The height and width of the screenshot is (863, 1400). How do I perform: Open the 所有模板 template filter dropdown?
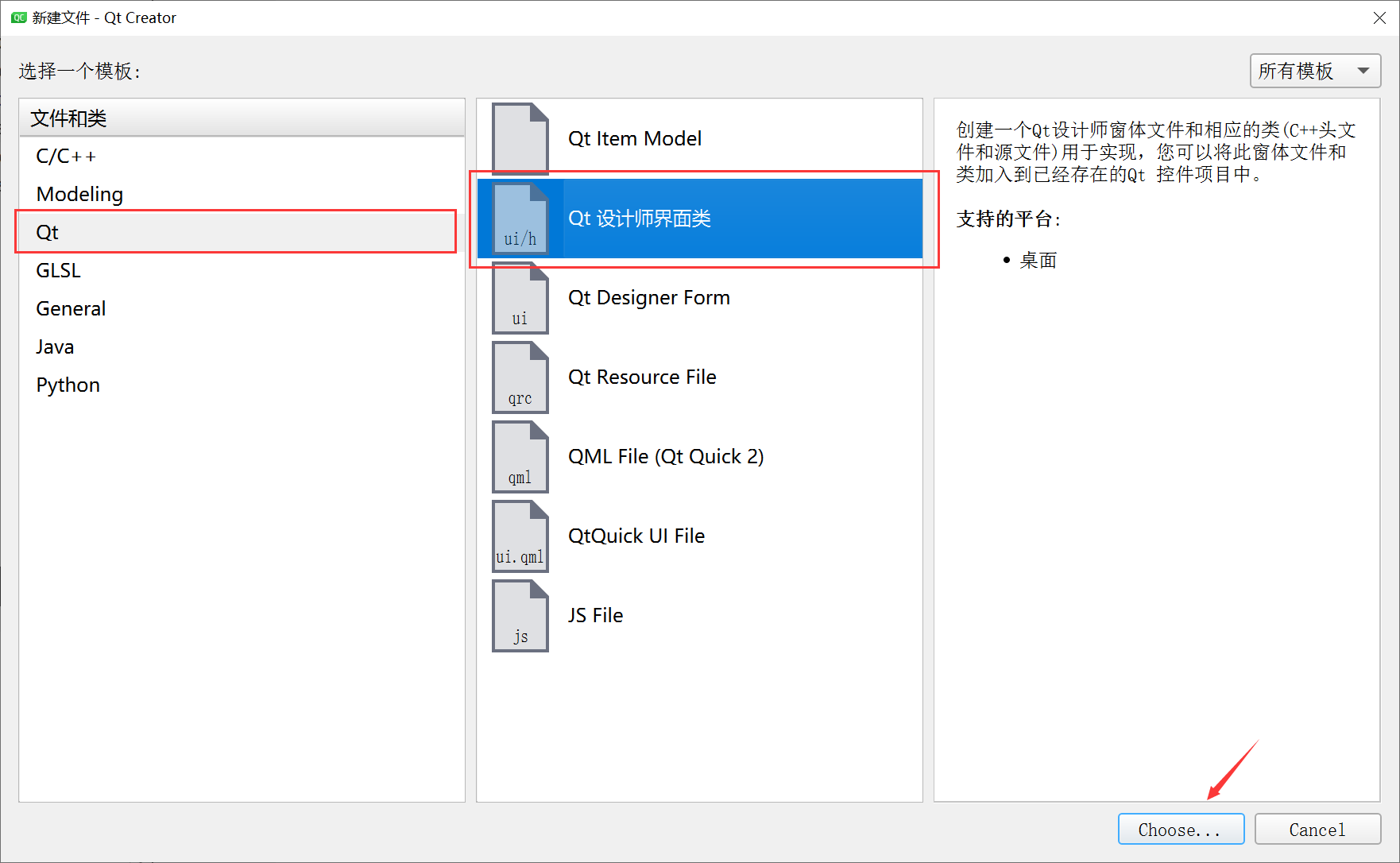[1315, 71]
